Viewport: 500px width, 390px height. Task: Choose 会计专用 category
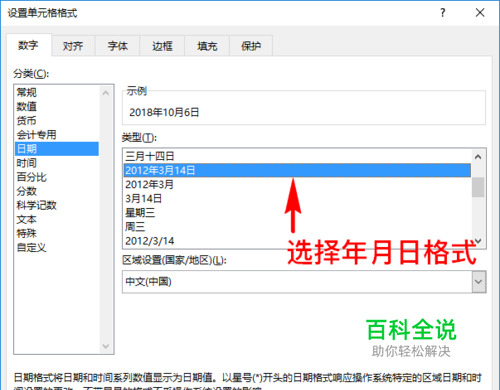[57, 135]
